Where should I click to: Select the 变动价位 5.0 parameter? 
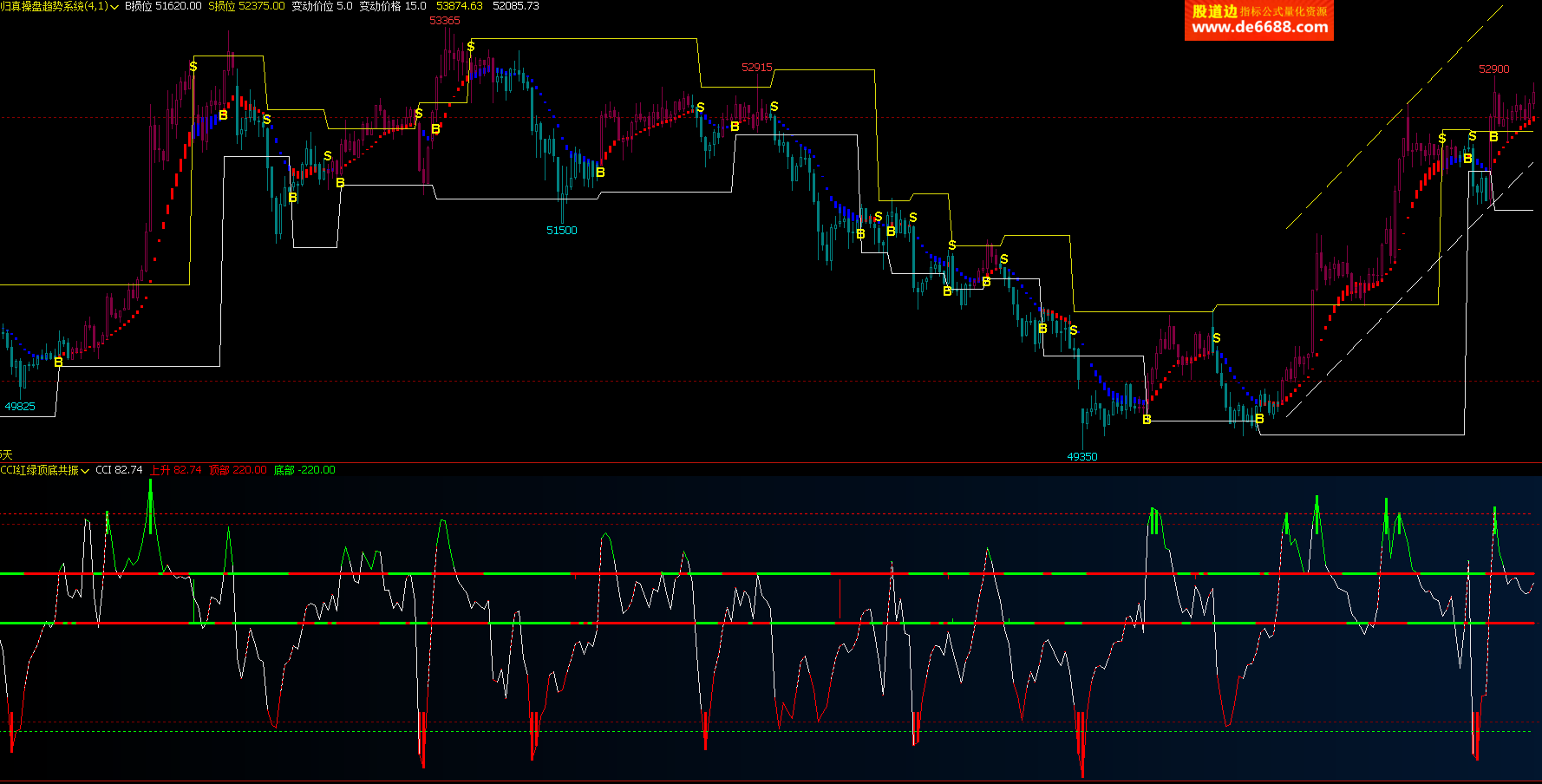(x=322, y=6)
